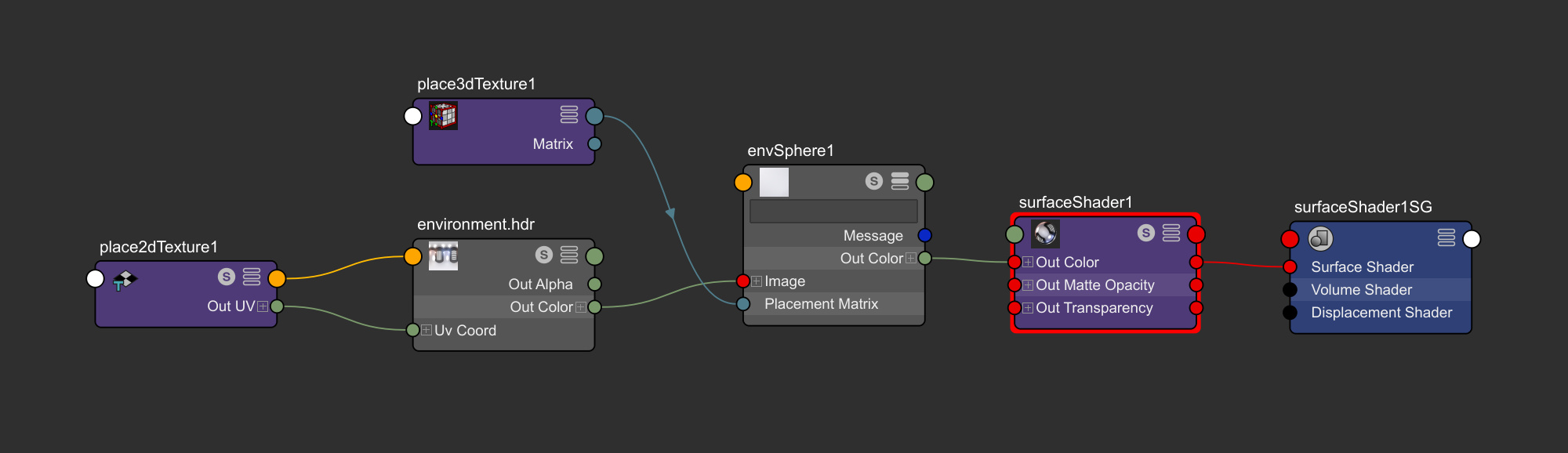Image resolution: width=1568 pixels, height=453 pixels.
Task: Toggle solo S icon on place2dTexture1
Action: pyautogui.click(x=227, y=277)
